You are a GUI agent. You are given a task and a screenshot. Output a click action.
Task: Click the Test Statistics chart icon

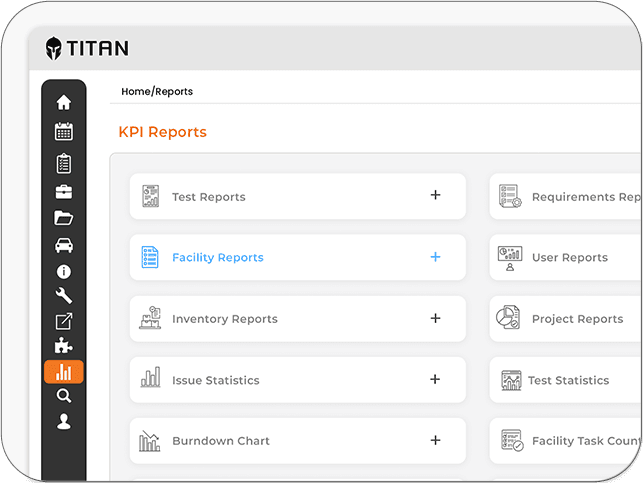coord(511,380)
